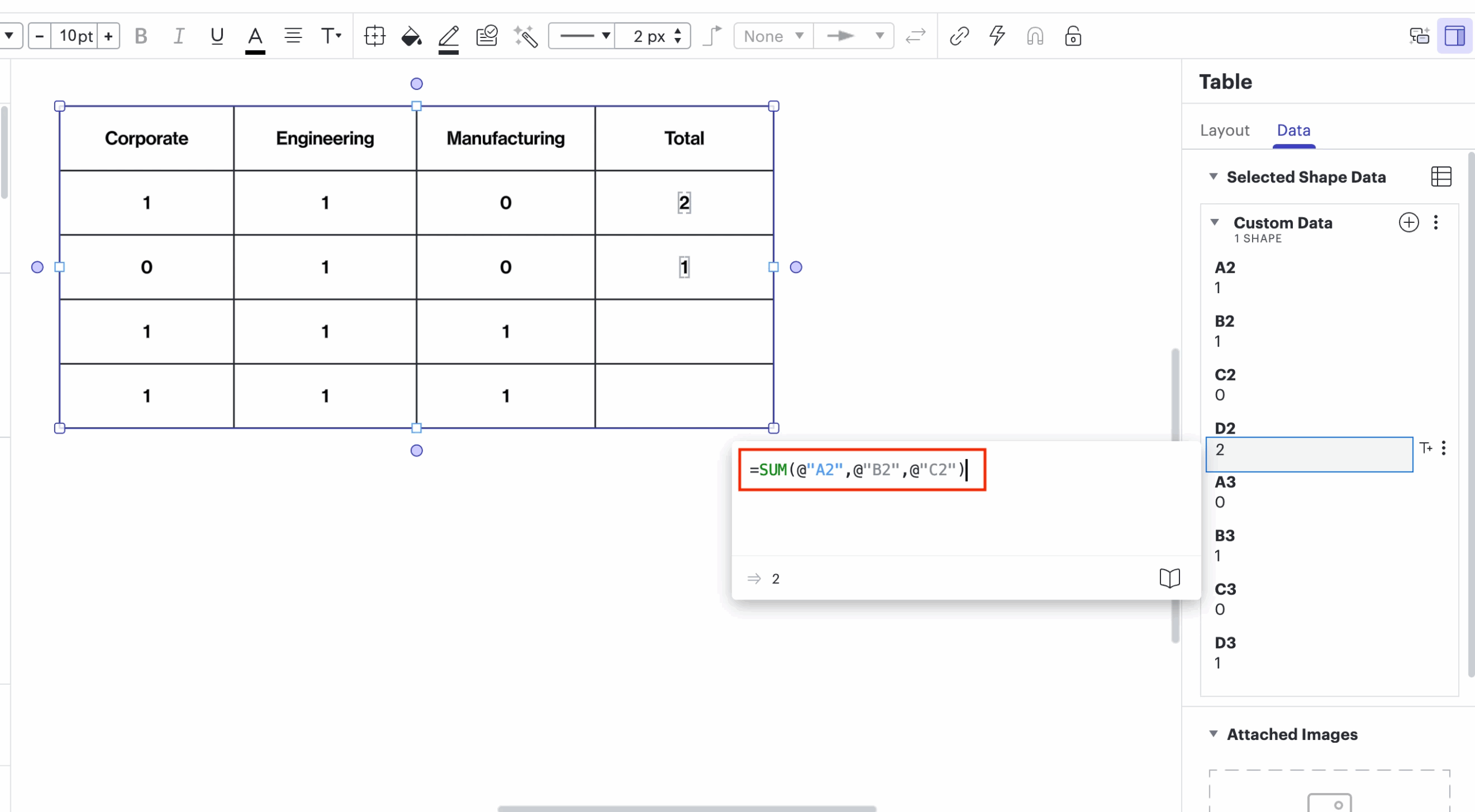Open the formula reference book icon
This screenshot has width=1475, height=812.
[1170, 578]
